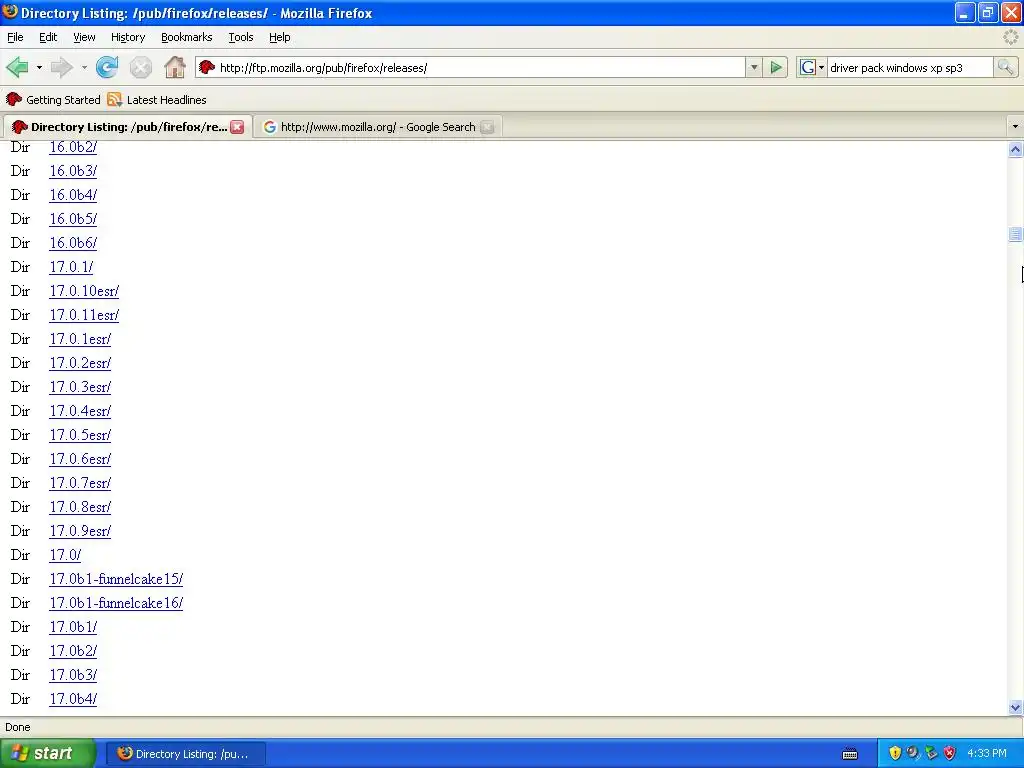Open the Forward history dropdown arrow
Viewport: 1024px width, 768px height.
pos(84,67)
